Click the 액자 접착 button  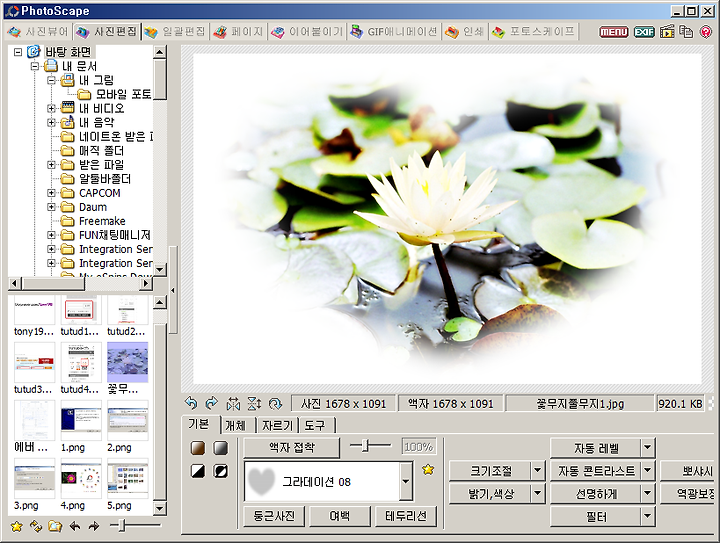pyautogui.click(x=292, y=447)
